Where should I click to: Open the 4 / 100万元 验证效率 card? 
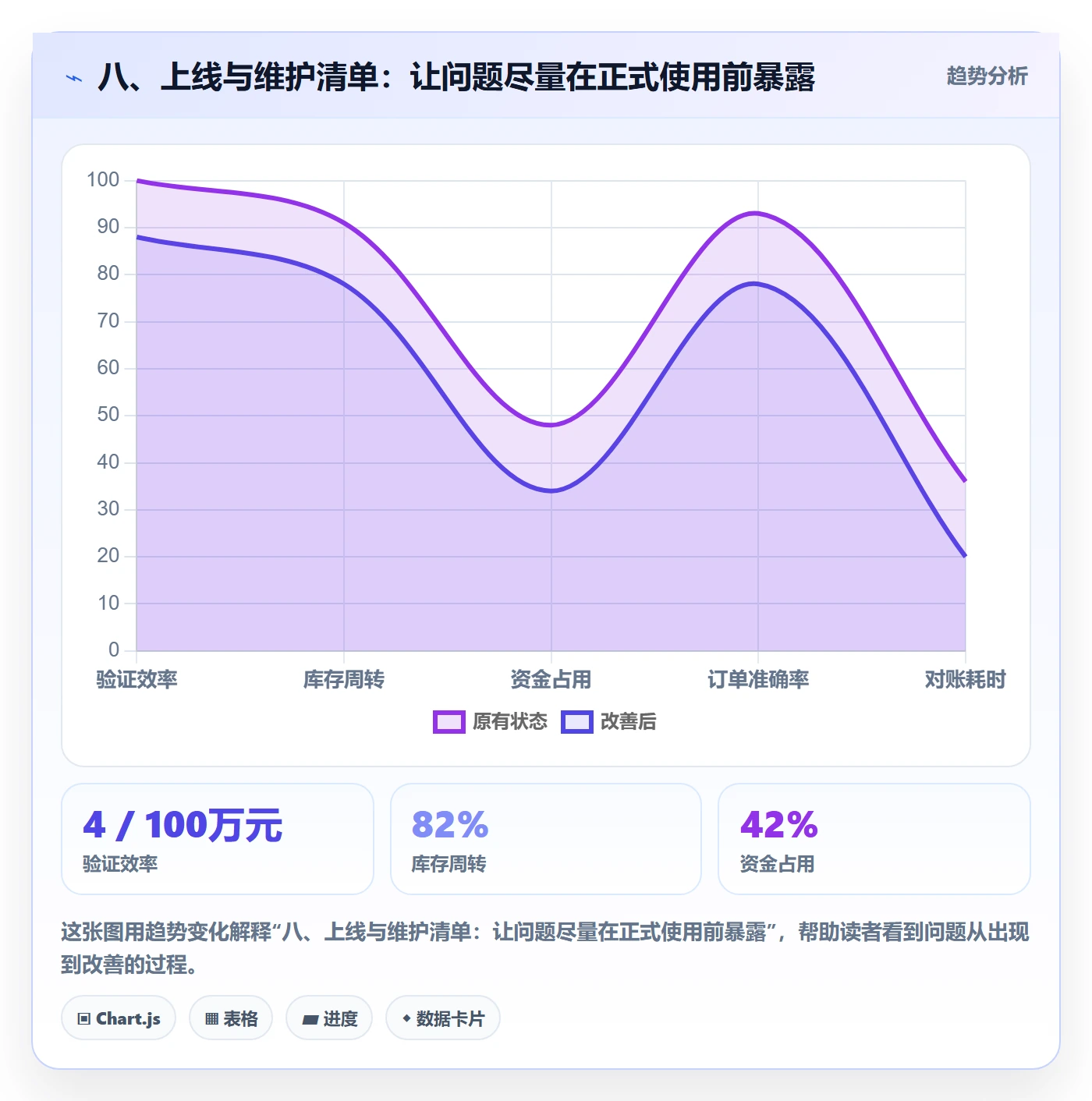pyautogui.click(x=218, y=839)
